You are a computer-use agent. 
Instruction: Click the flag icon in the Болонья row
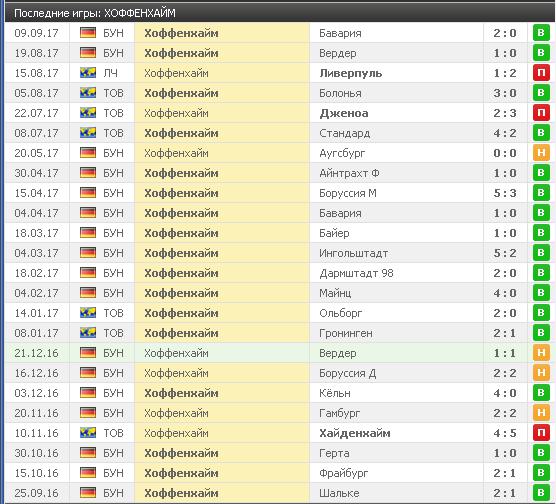coord(88,93)
